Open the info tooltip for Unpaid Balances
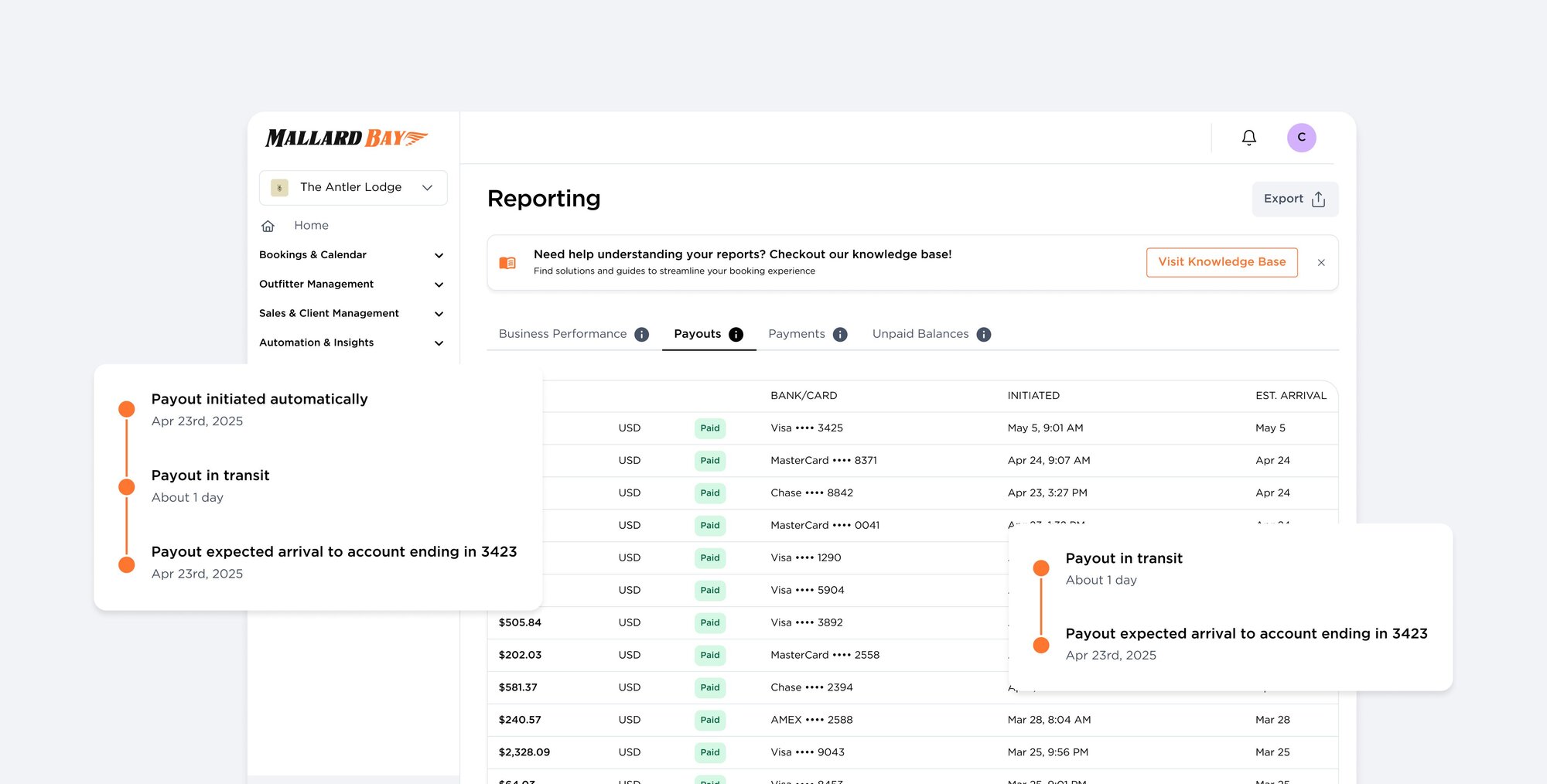 coord(983,334)
